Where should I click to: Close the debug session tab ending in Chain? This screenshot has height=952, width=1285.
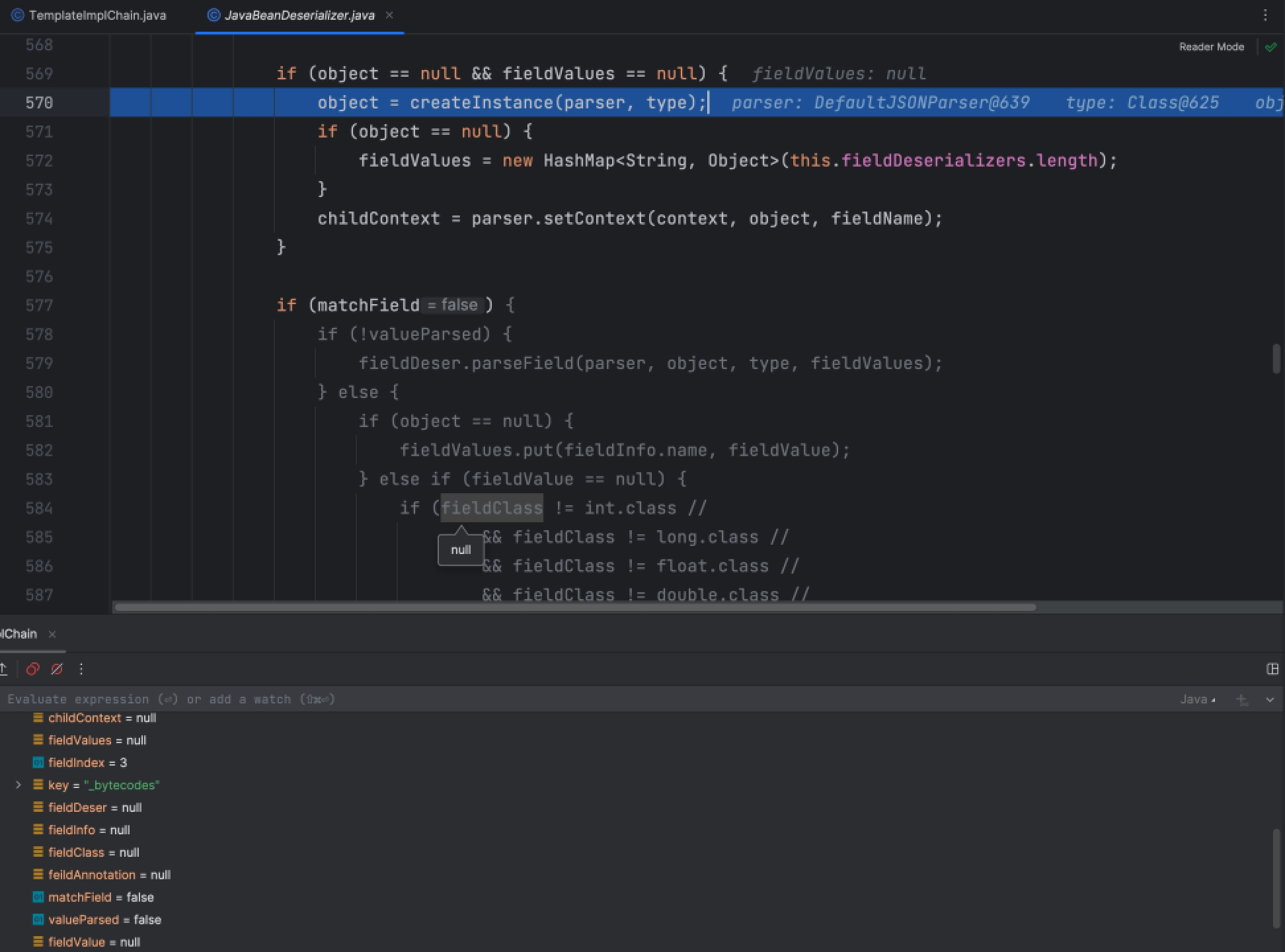coord(52,634)
